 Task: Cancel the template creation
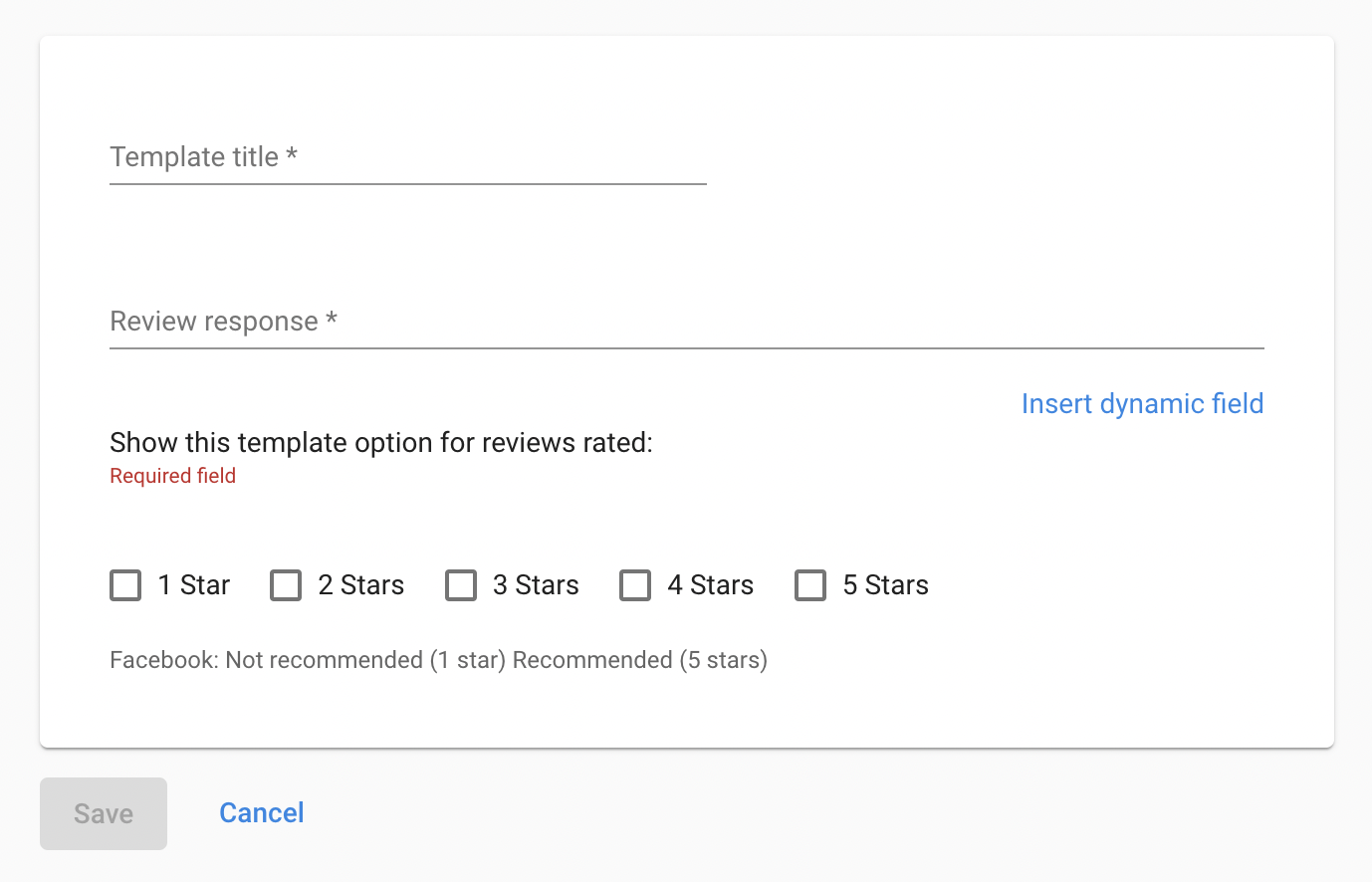point(262,813)
